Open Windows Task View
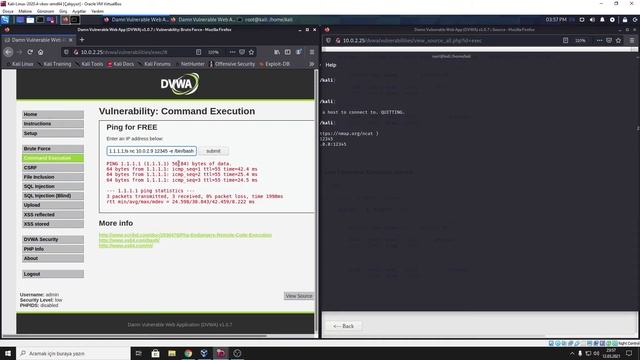The width and height of the screenshot is (640, 360). point(138,353)
